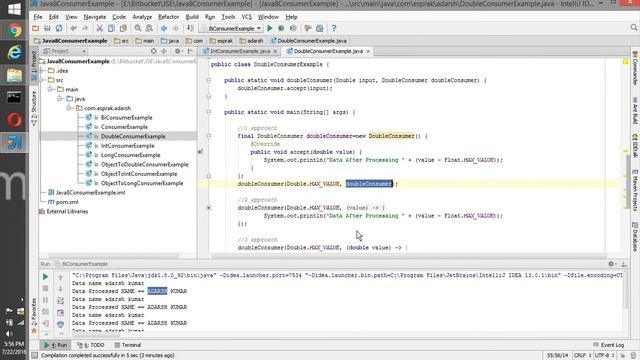640x360 pixels.
Task: Toggle scroll to end in console
Action: click(60, 313)
